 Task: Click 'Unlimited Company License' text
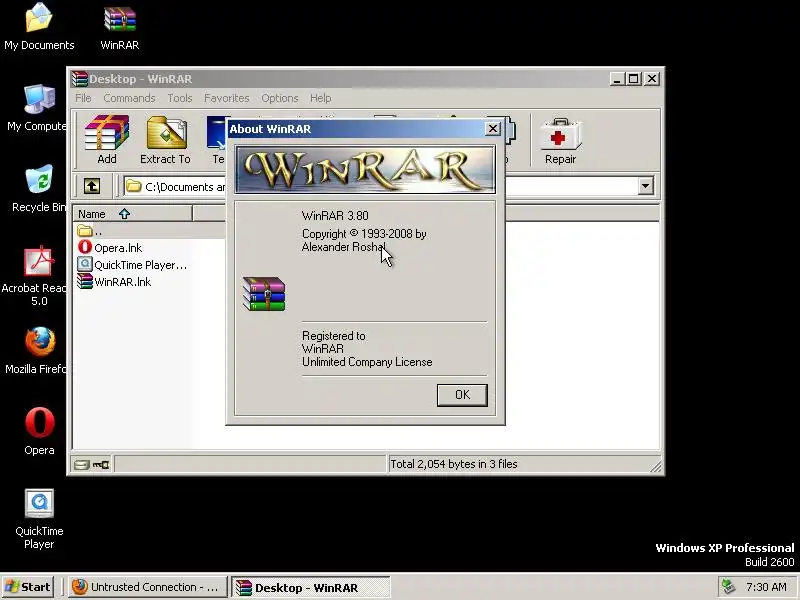click(367, 362)
